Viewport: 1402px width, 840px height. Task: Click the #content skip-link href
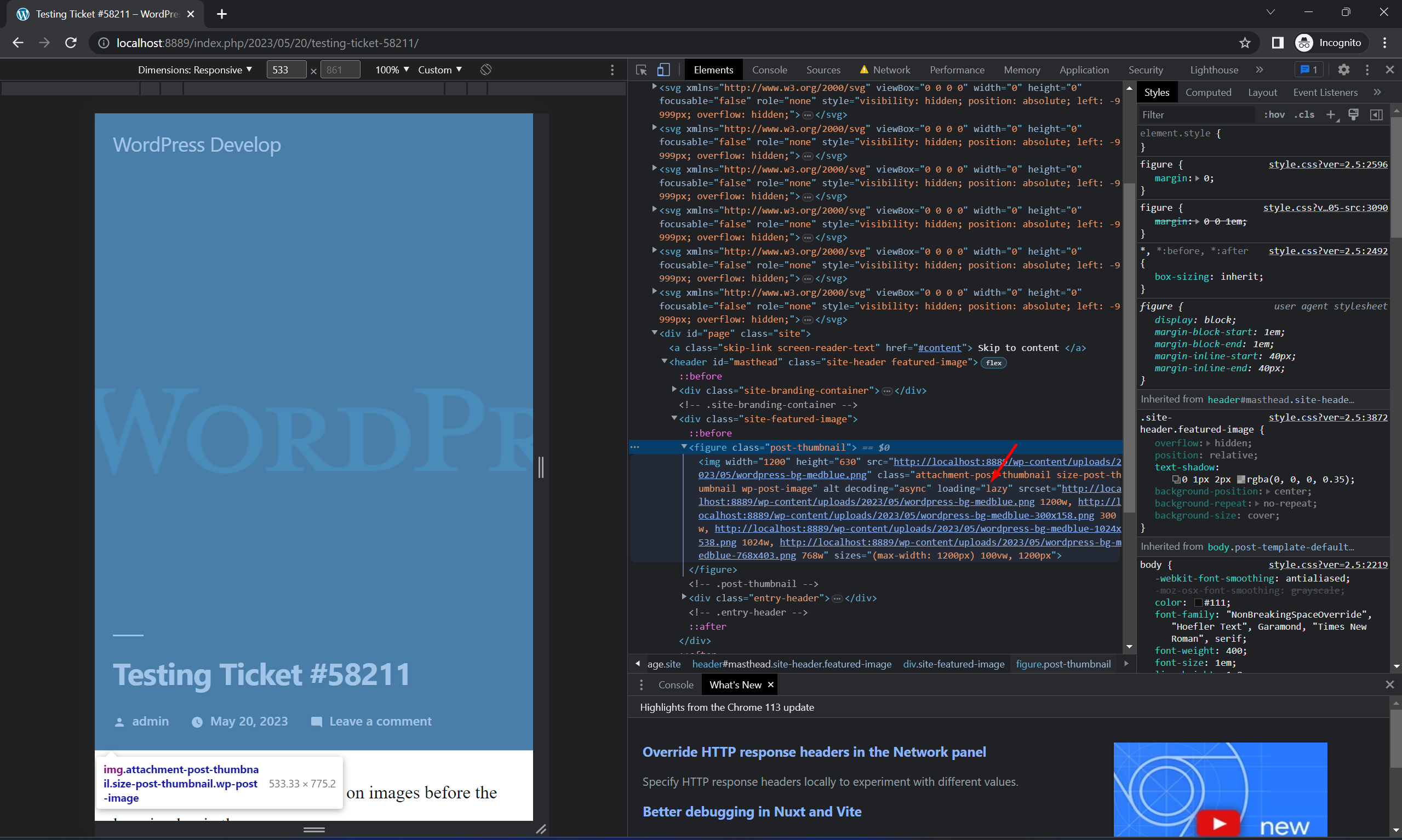pyautogui.click(x=940, y=348)
